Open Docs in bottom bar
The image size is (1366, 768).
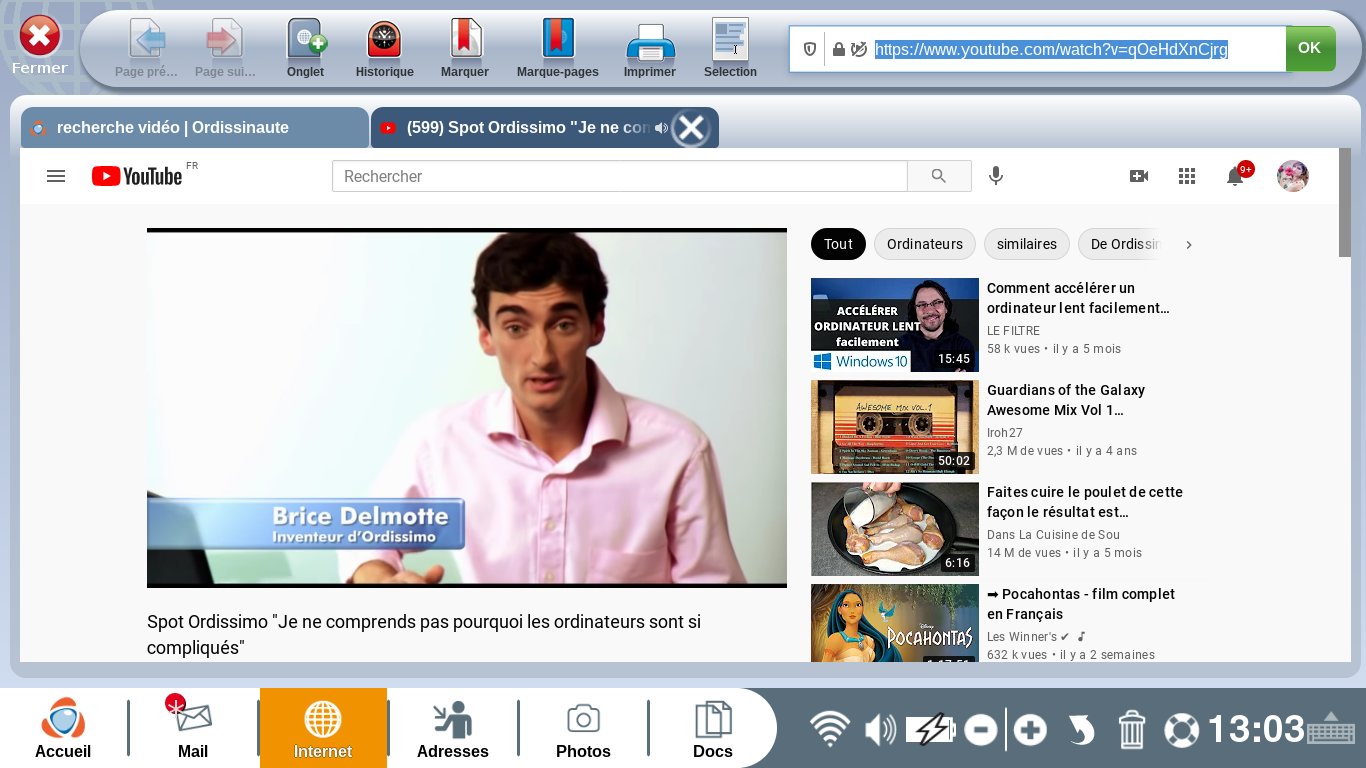click(713, 728)
